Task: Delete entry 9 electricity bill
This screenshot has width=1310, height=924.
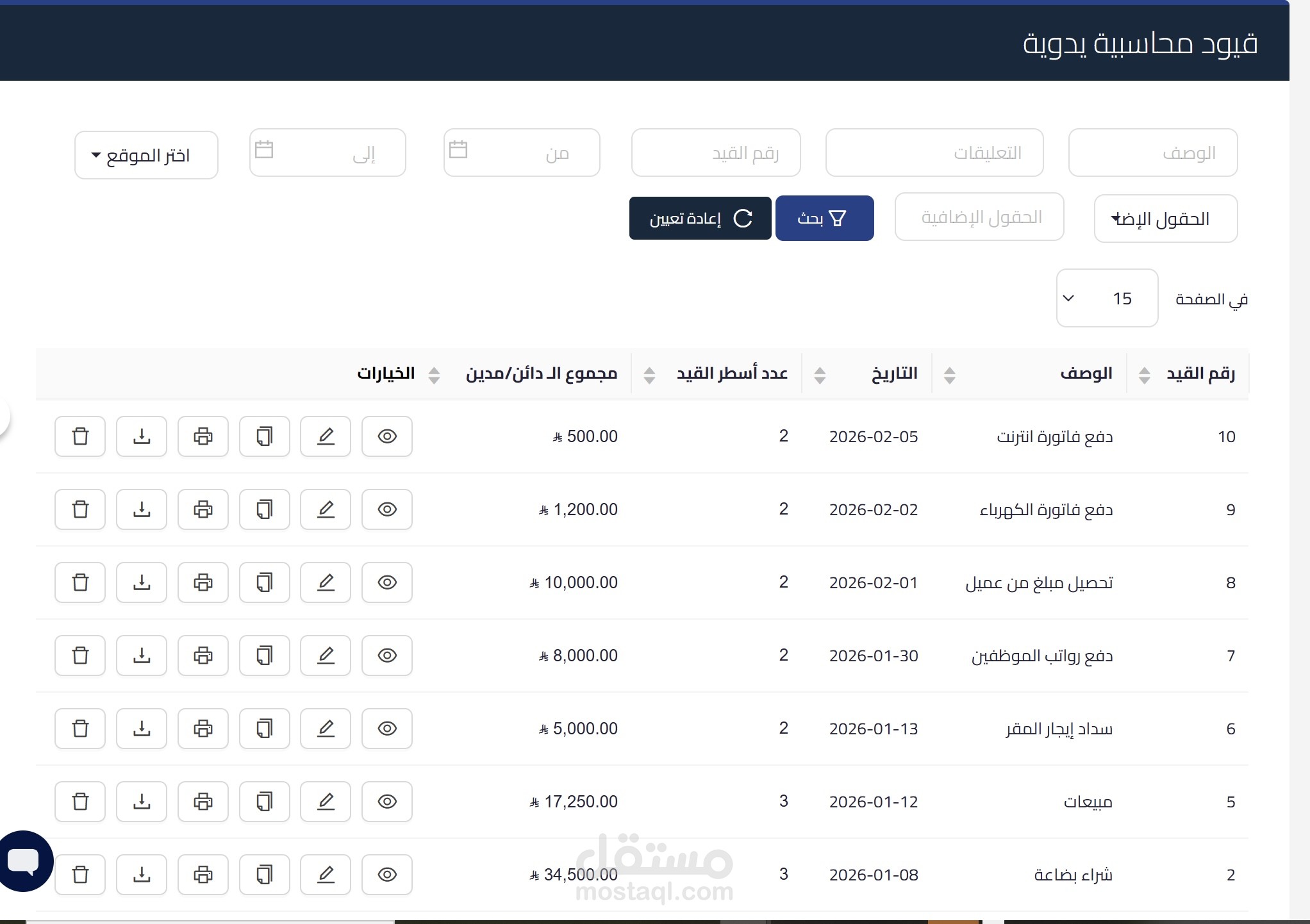Action: tap(80, 509)
